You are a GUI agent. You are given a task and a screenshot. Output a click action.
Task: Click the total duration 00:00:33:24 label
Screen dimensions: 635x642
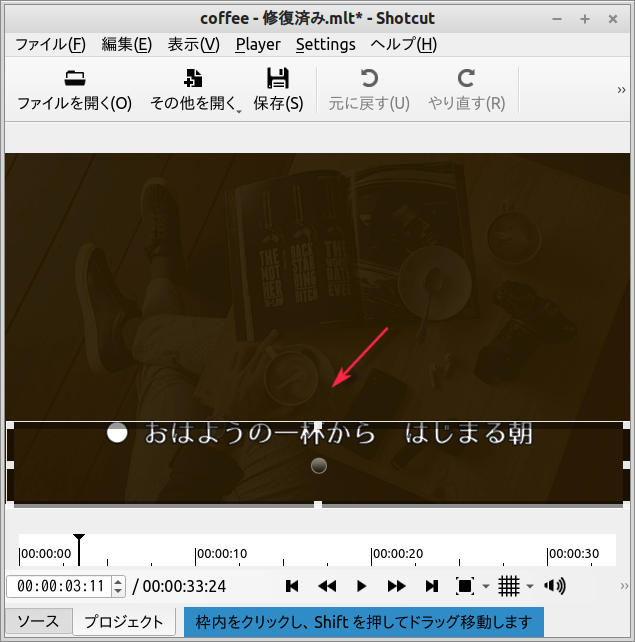click(184, 586)
